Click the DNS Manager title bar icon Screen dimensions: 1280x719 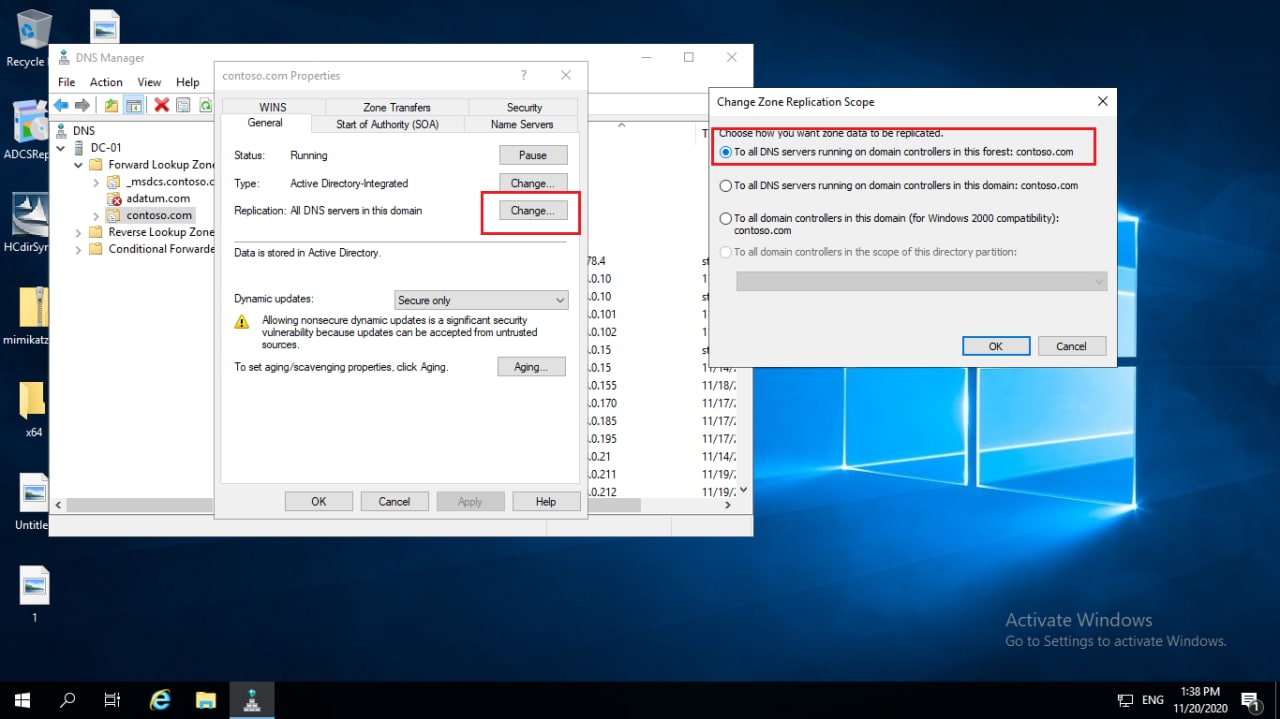tap(64, 58)
